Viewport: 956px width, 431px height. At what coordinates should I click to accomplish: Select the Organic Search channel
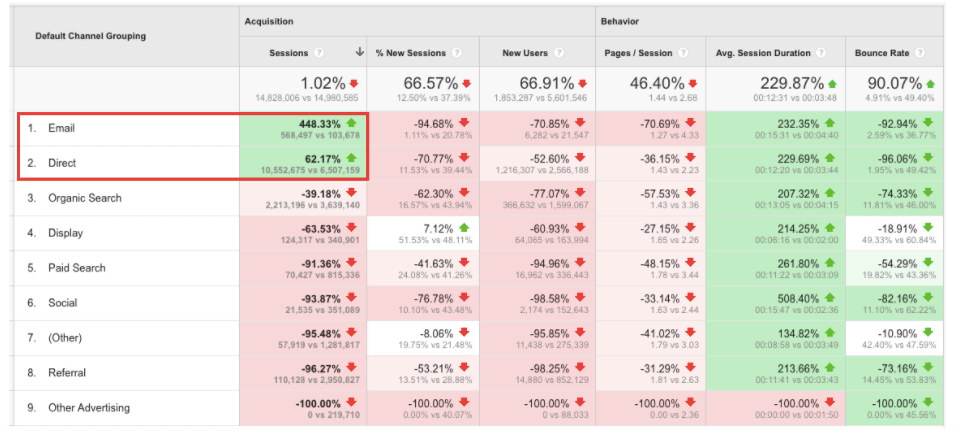click(84, 198)
